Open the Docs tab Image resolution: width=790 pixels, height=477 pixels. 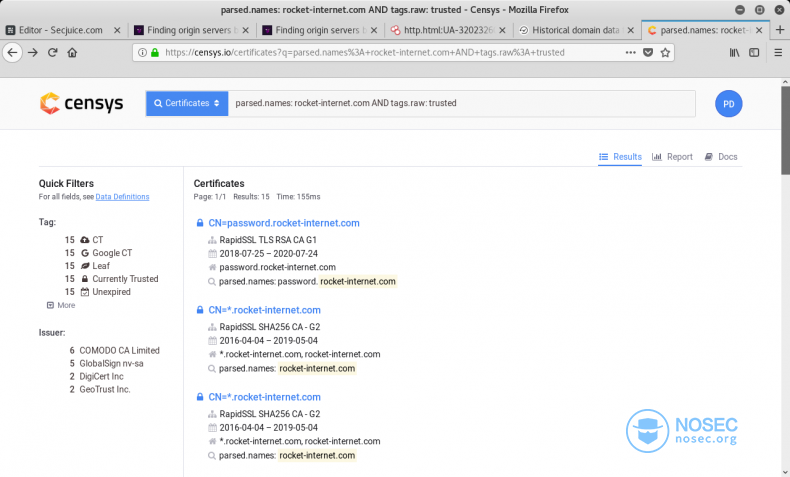coord(720,157)
